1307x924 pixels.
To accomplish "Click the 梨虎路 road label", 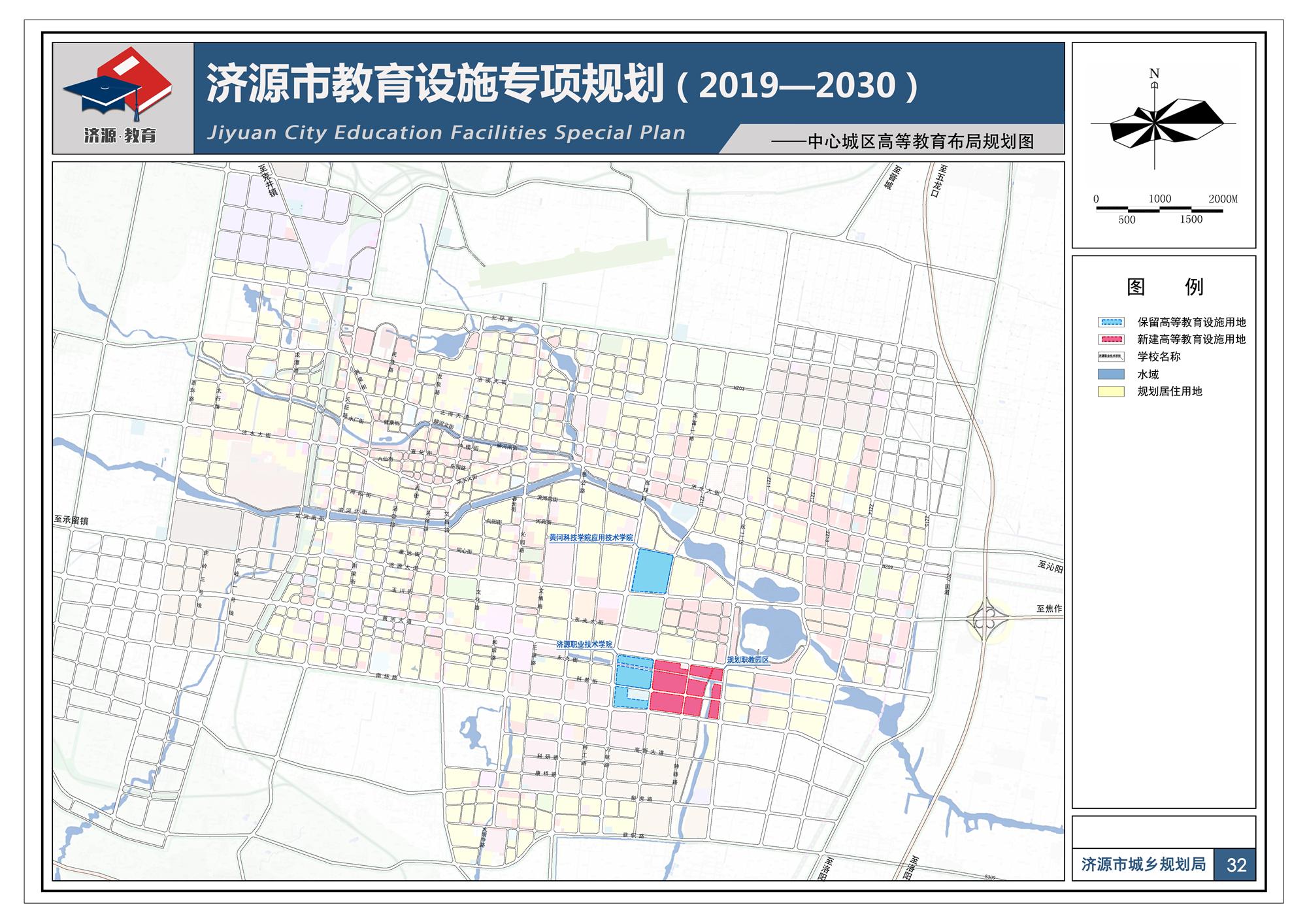I will (x=642, y=799).
